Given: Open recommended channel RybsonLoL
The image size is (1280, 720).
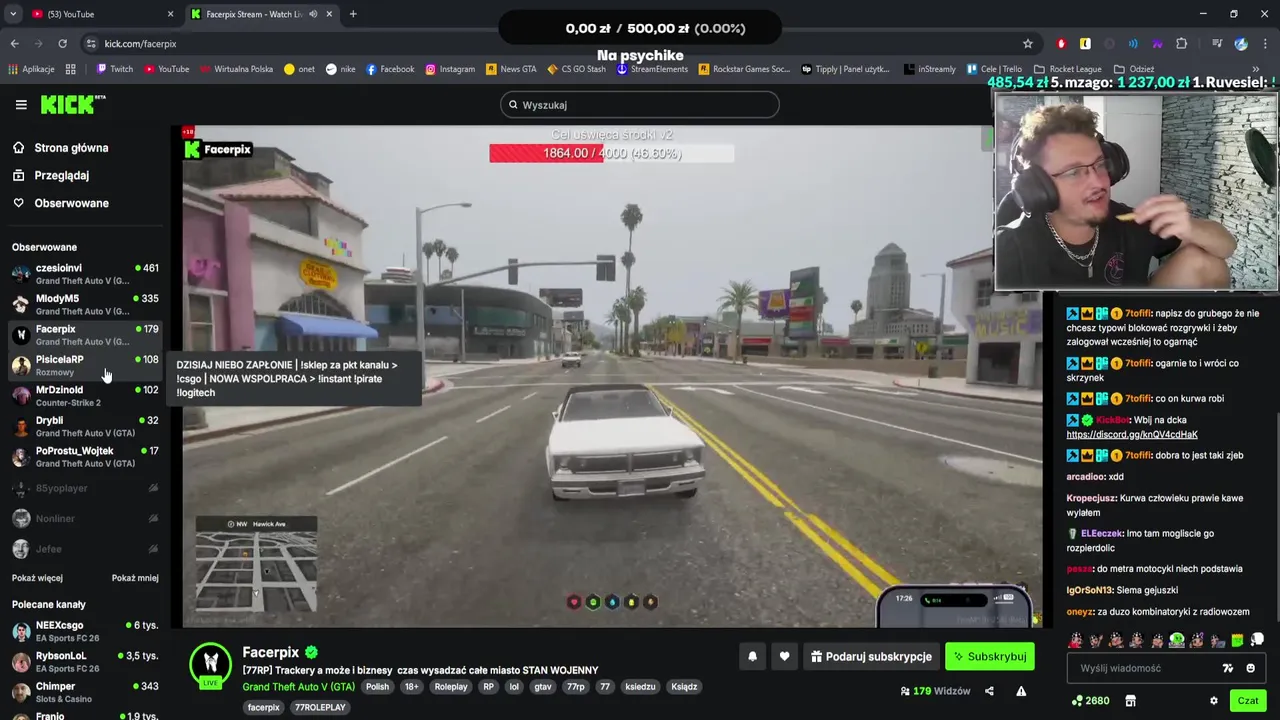Looking at the screenshot, I should pyautogui.click(x=85, y=662).
